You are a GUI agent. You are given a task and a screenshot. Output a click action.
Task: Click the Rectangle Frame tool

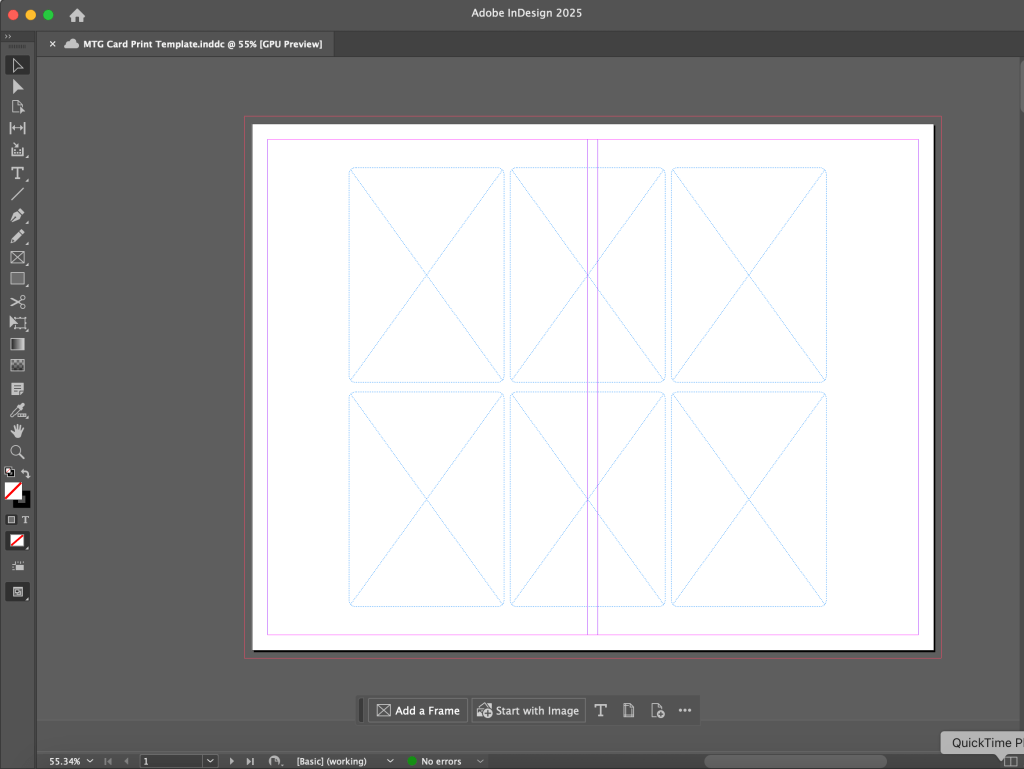tap(17, 258)
